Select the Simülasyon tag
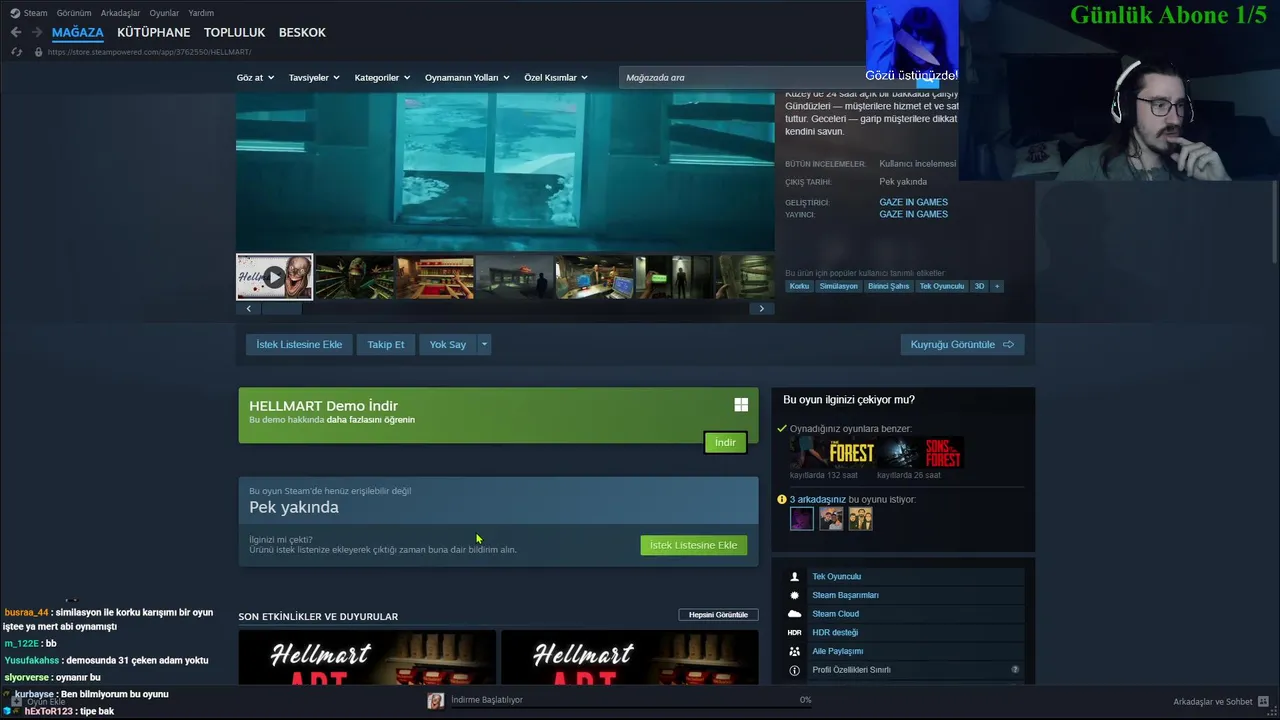The height and width of the screenshot is (720, 1280). click(x=838, y=286)
